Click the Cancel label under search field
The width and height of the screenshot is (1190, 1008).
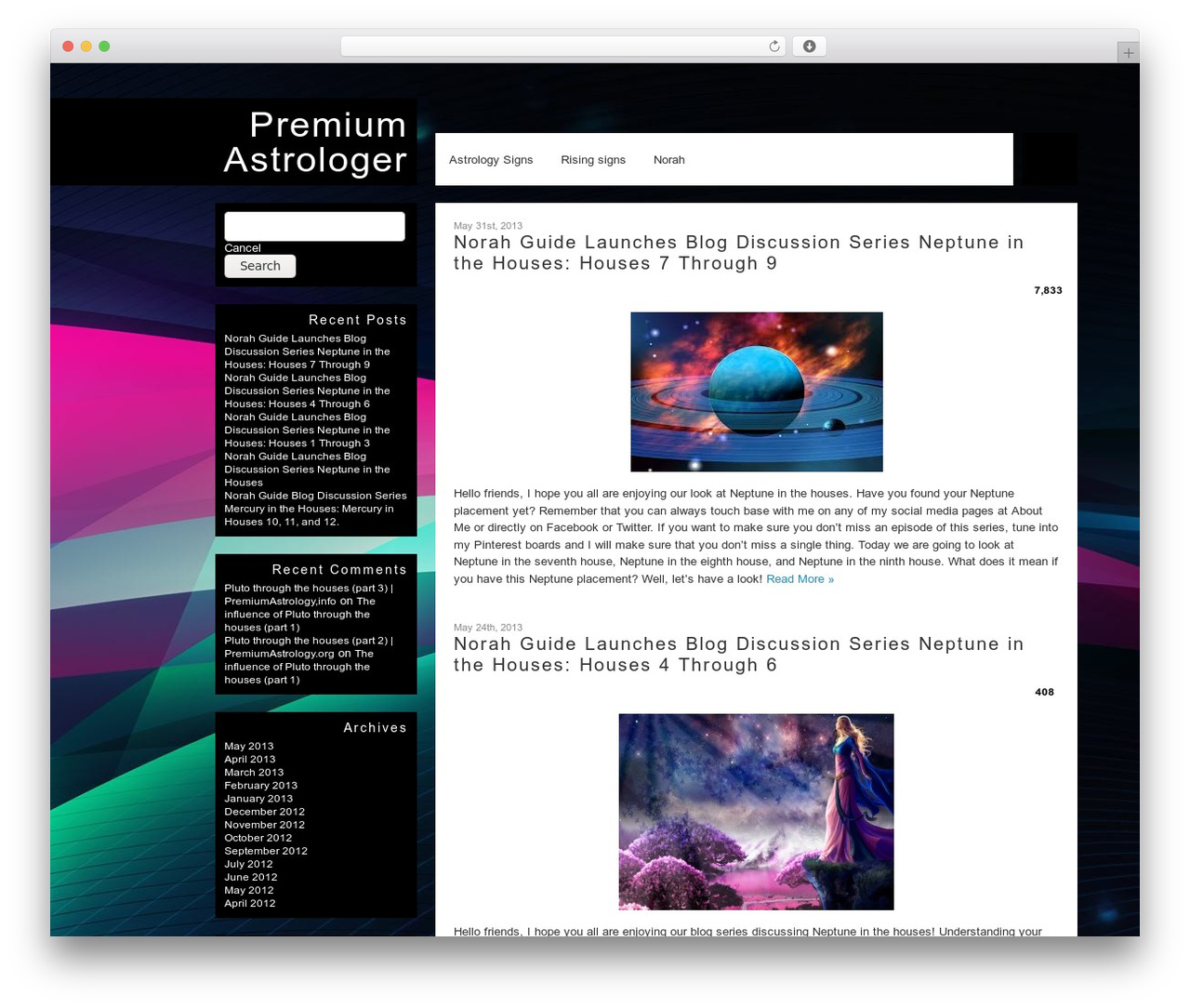click(243, 248)
